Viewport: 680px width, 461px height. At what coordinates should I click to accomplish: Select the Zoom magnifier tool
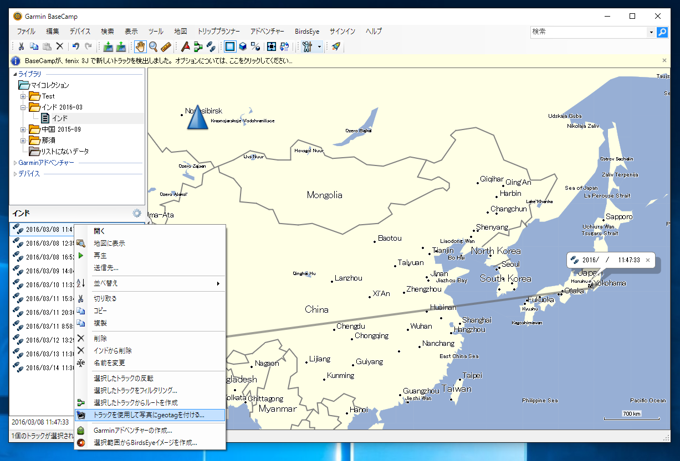point(153,46)
